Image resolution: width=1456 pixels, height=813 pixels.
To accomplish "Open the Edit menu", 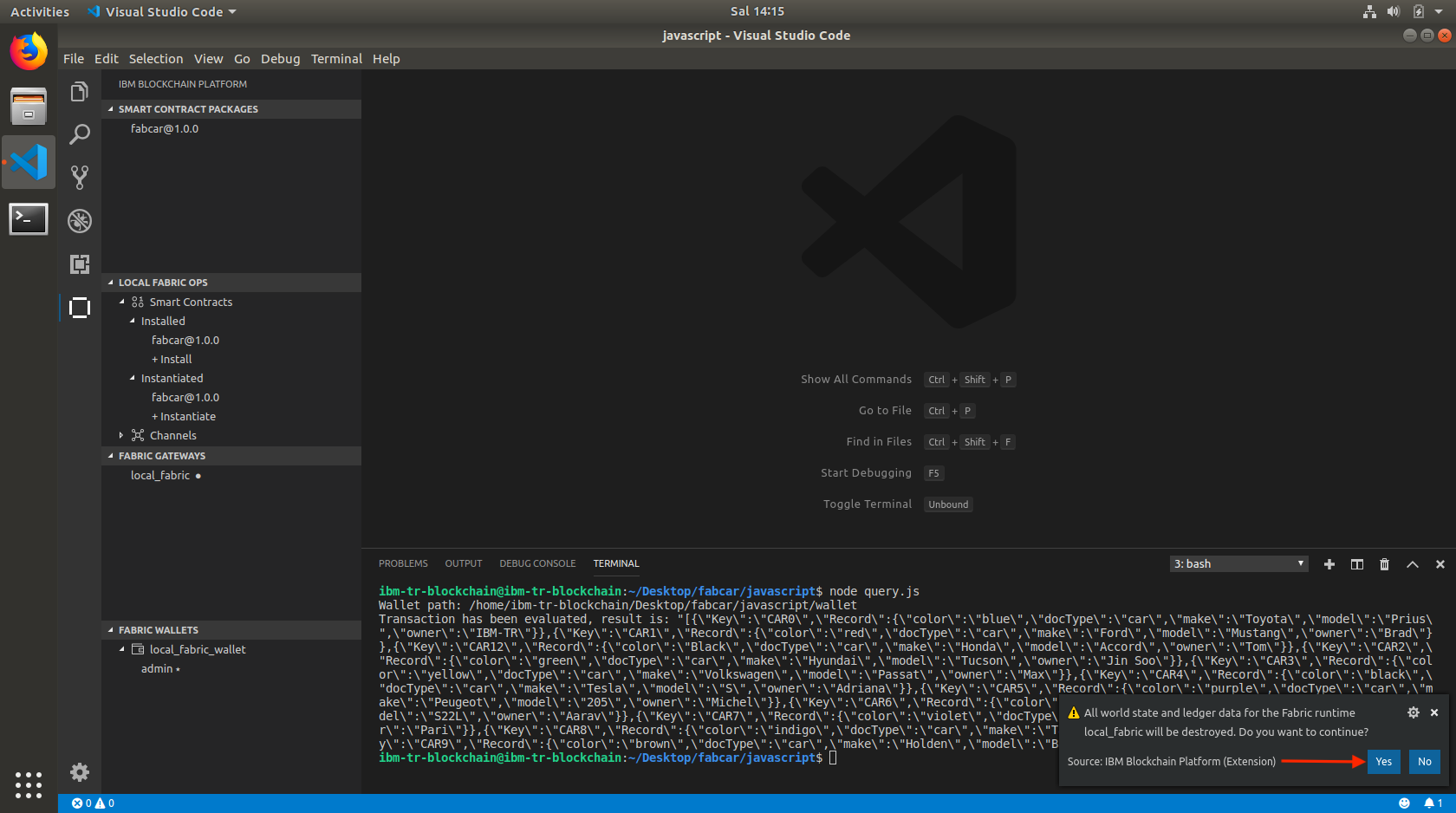I will coord(107,59).
